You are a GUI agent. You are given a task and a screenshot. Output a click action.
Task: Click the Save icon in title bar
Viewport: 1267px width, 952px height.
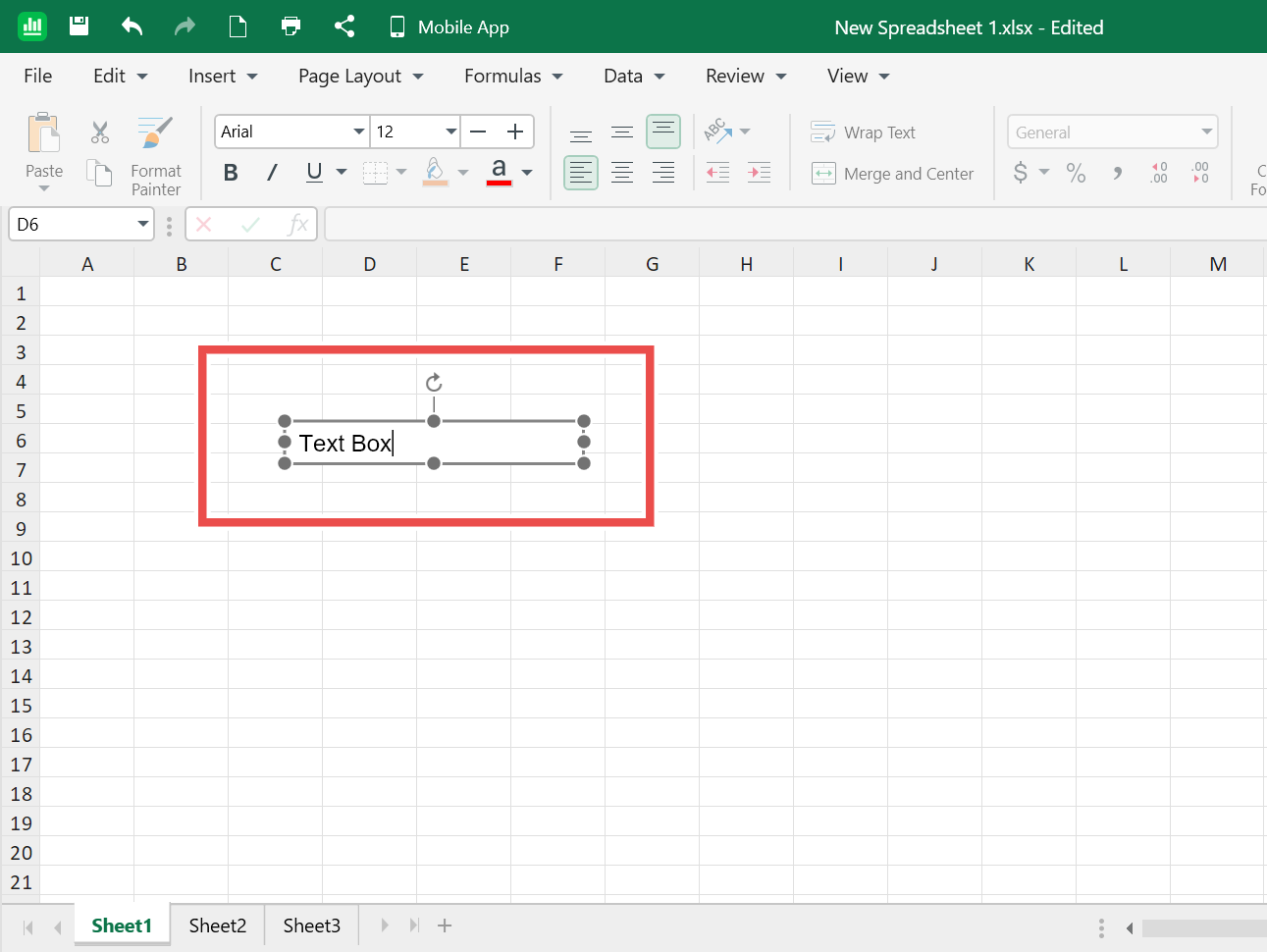pos(79,26)
